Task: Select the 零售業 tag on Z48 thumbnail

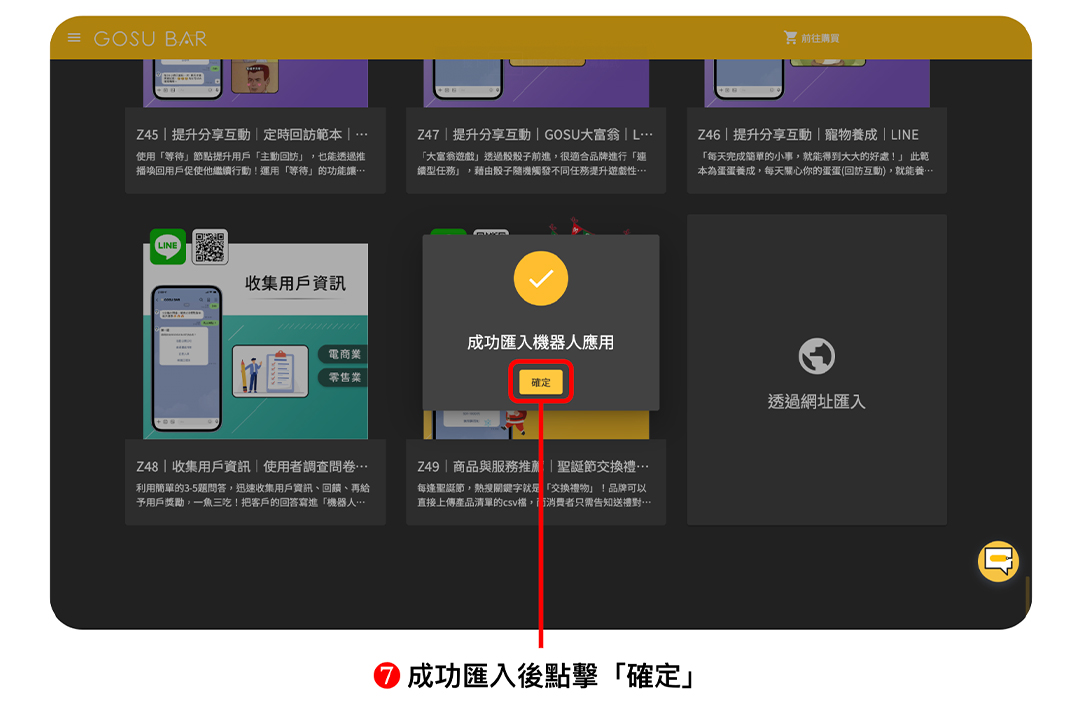Action: point(343,378)
